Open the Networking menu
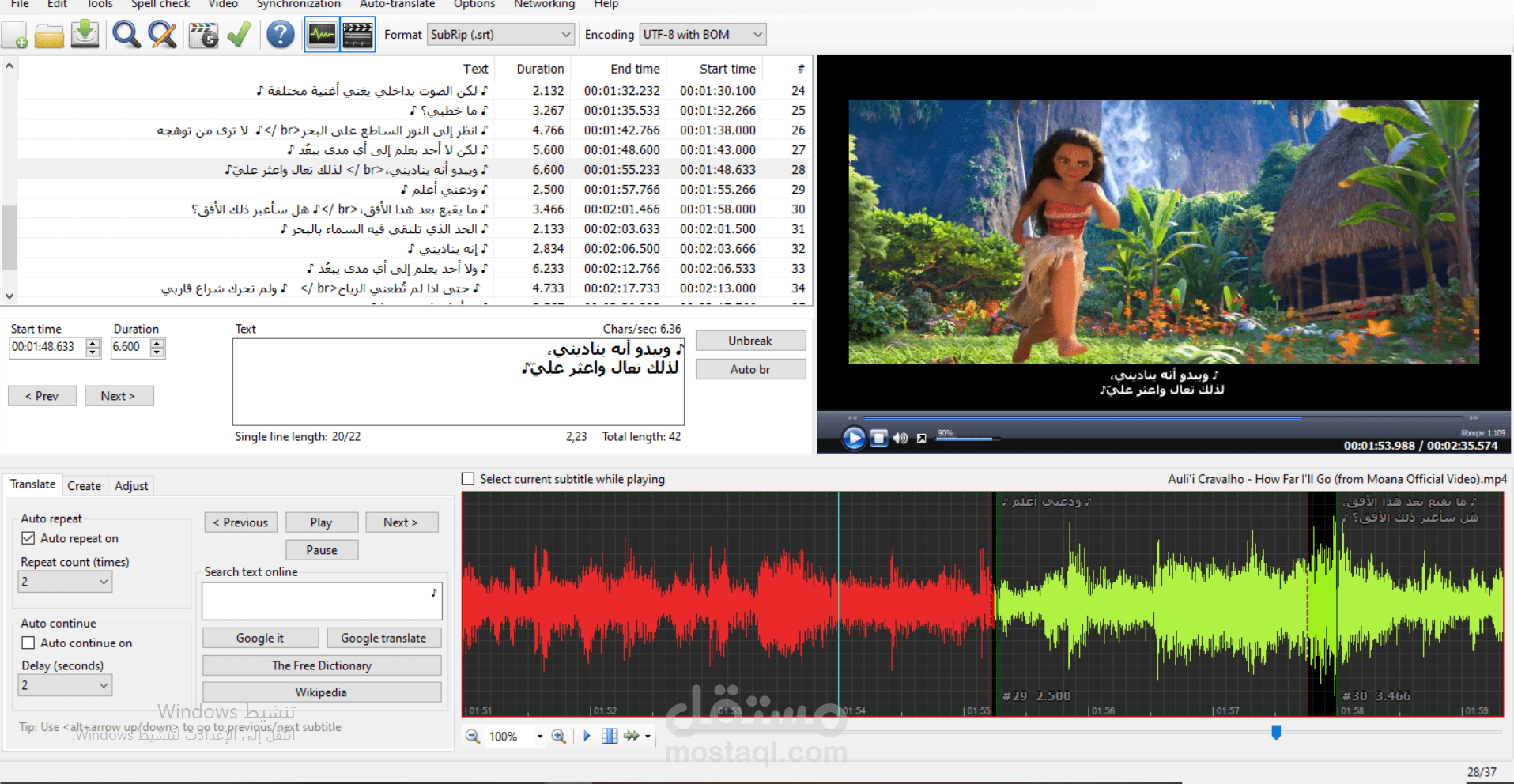The height and width of the screenshot is (784, 1514). [544, 4]
